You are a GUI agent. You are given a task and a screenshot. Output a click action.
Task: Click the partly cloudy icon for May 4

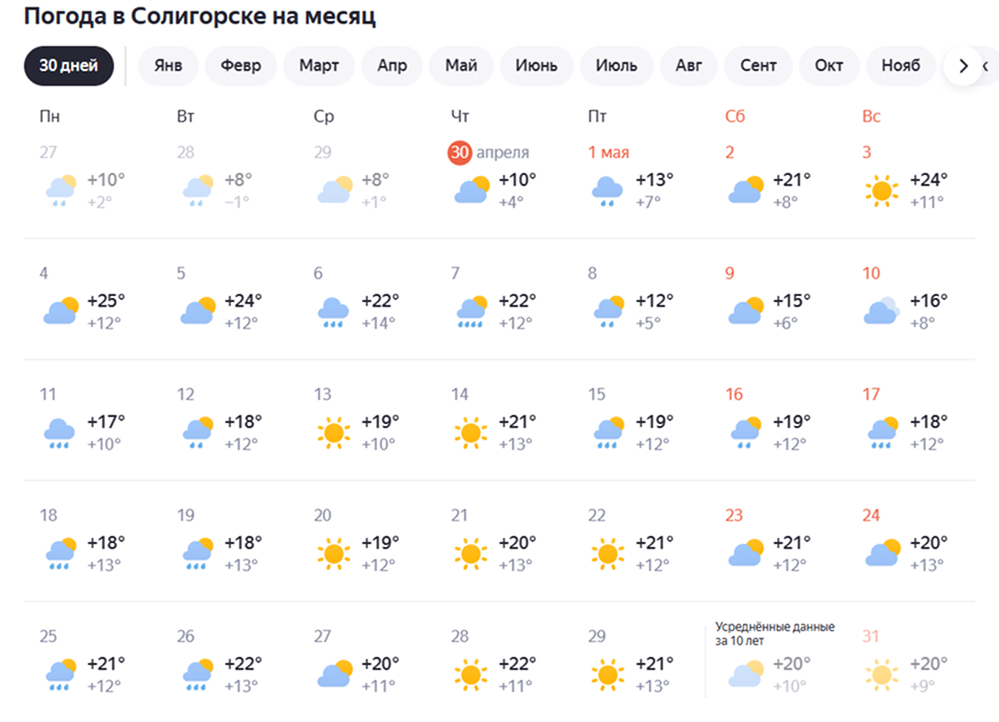(x=60, y=311)
